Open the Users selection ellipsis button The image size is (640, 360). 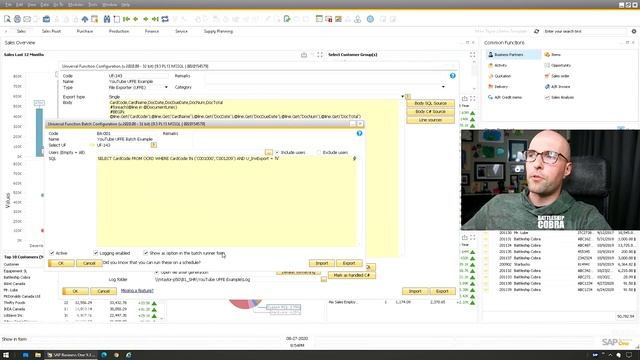pos(269,152)
